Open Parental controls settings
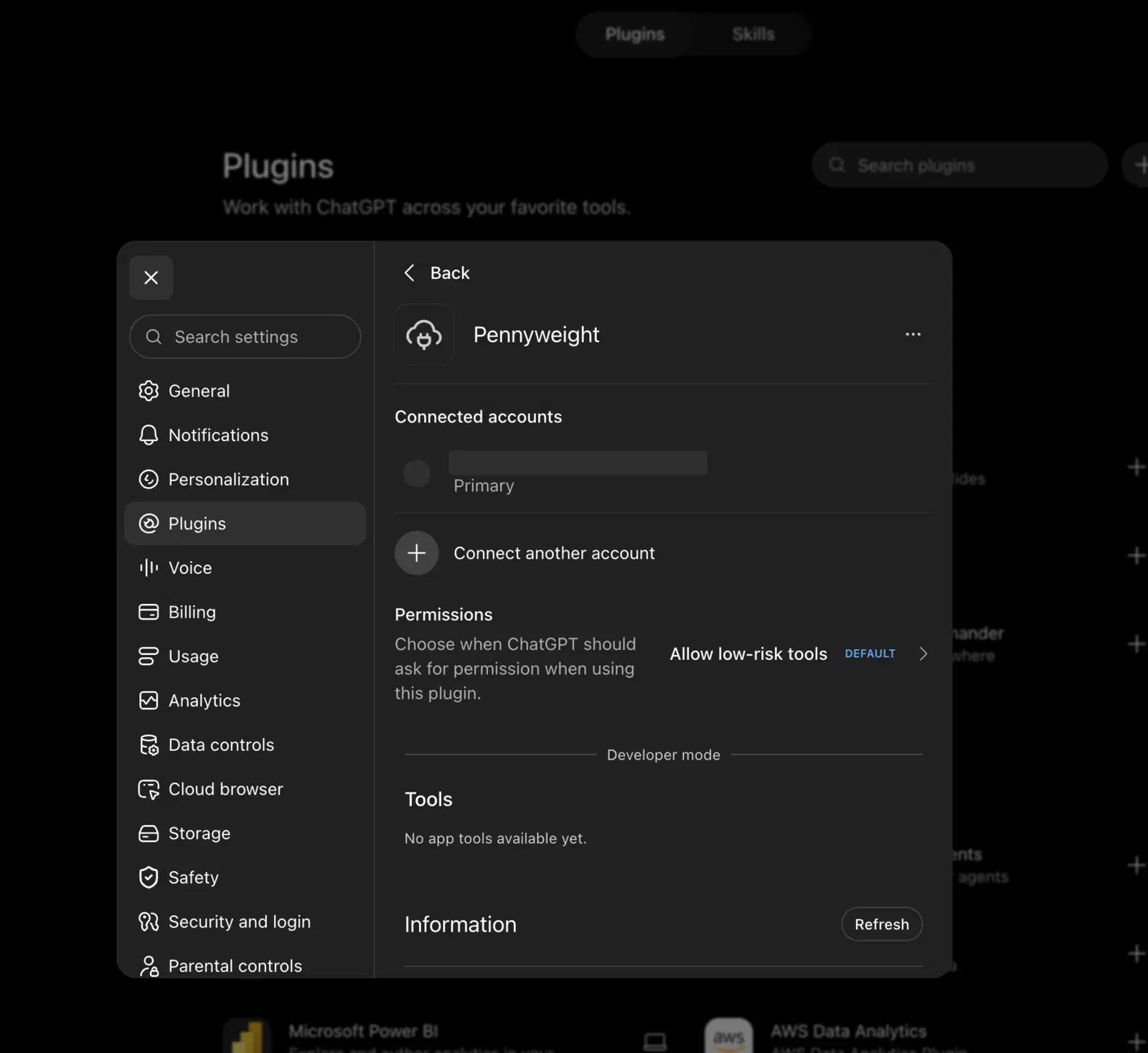 [x=245, y=965]
